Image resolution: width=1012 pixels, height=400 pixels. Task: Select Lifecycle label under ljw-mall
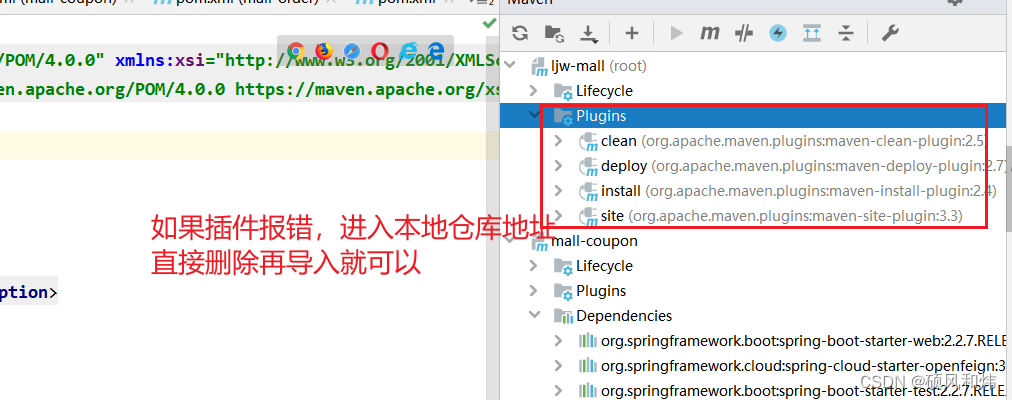point(604,91)
